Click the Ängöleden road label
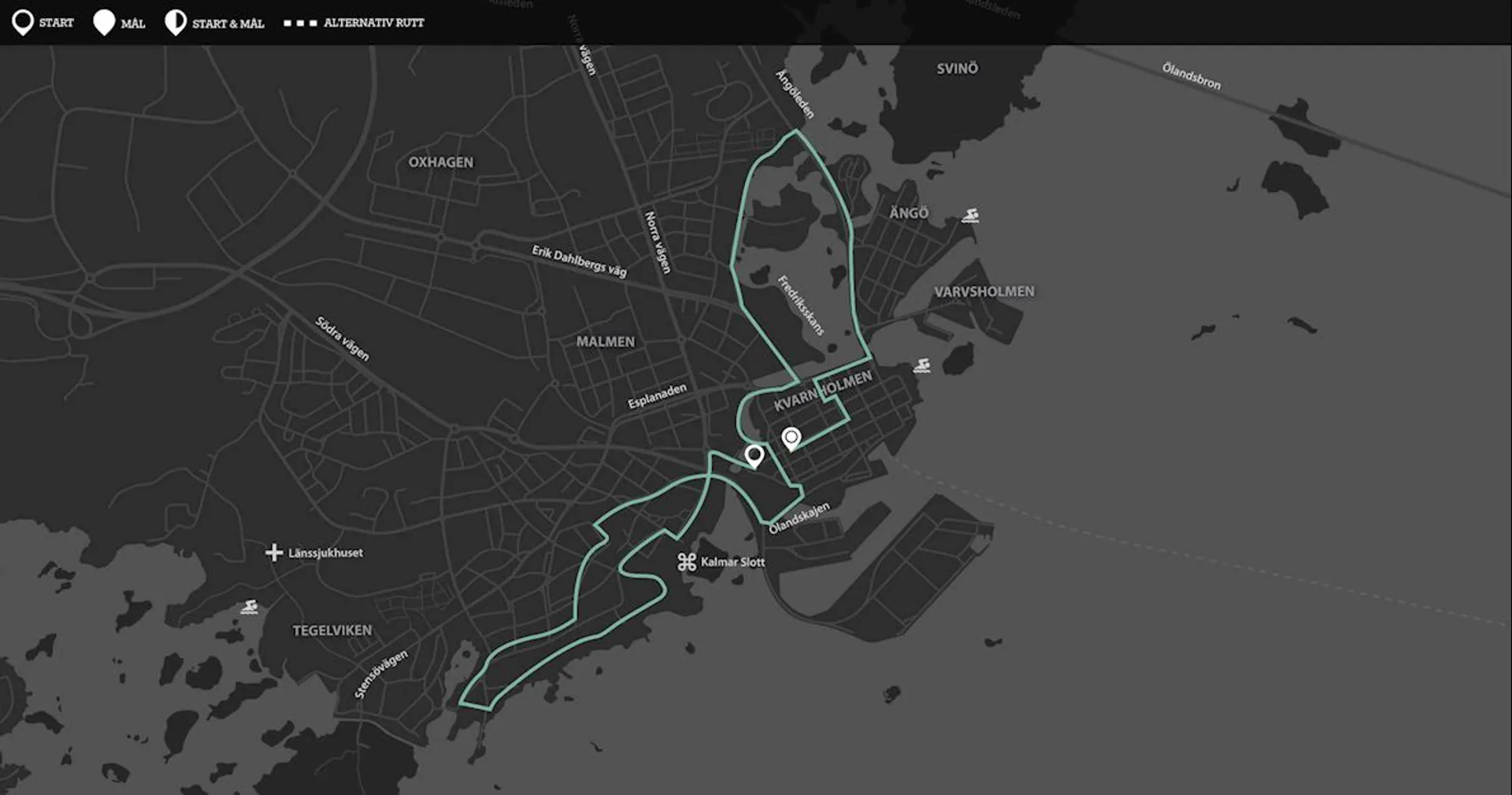 pos(795,94)
